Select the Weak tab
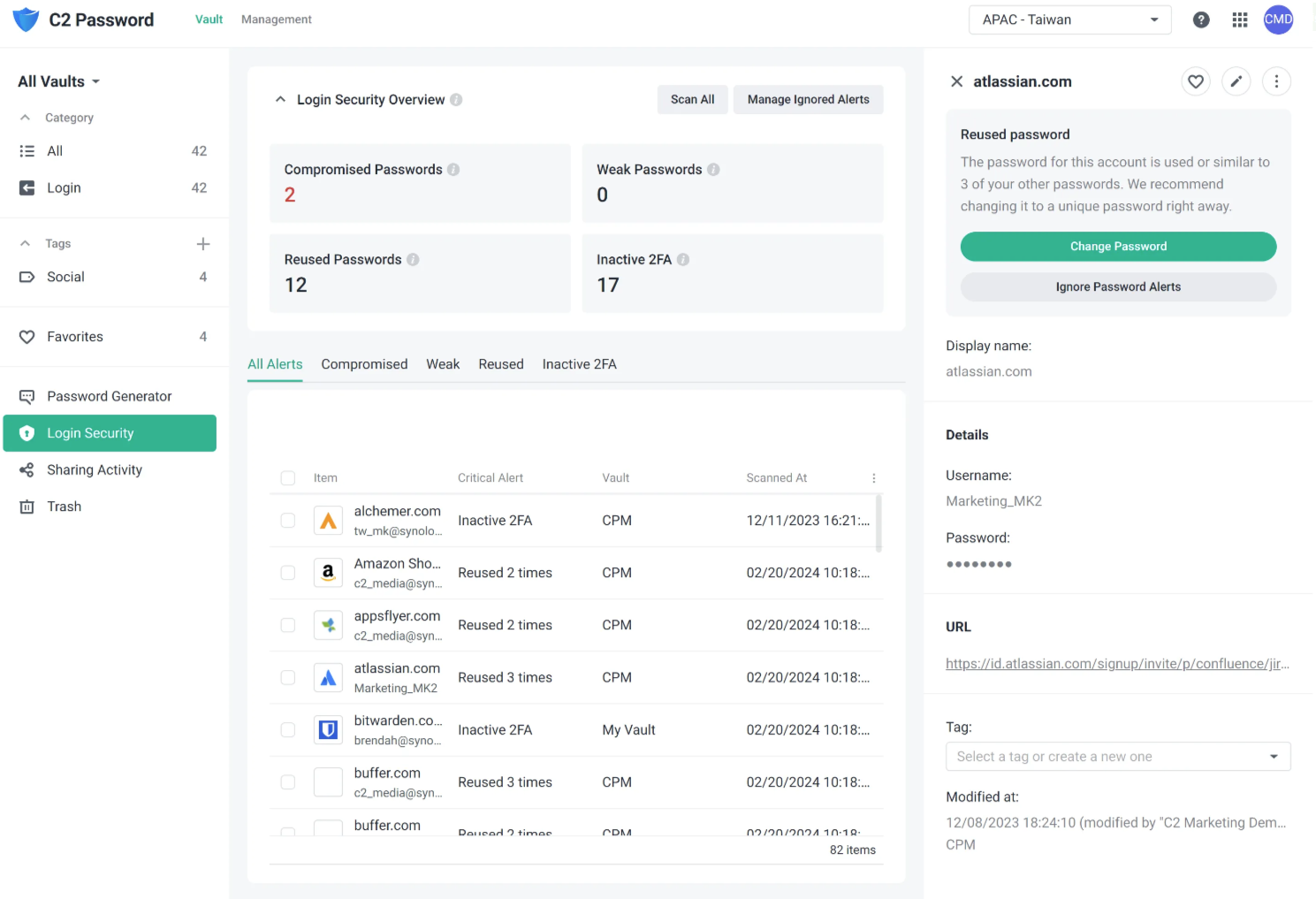Viewport: 1316px width, 899px height. coord(443,364)
